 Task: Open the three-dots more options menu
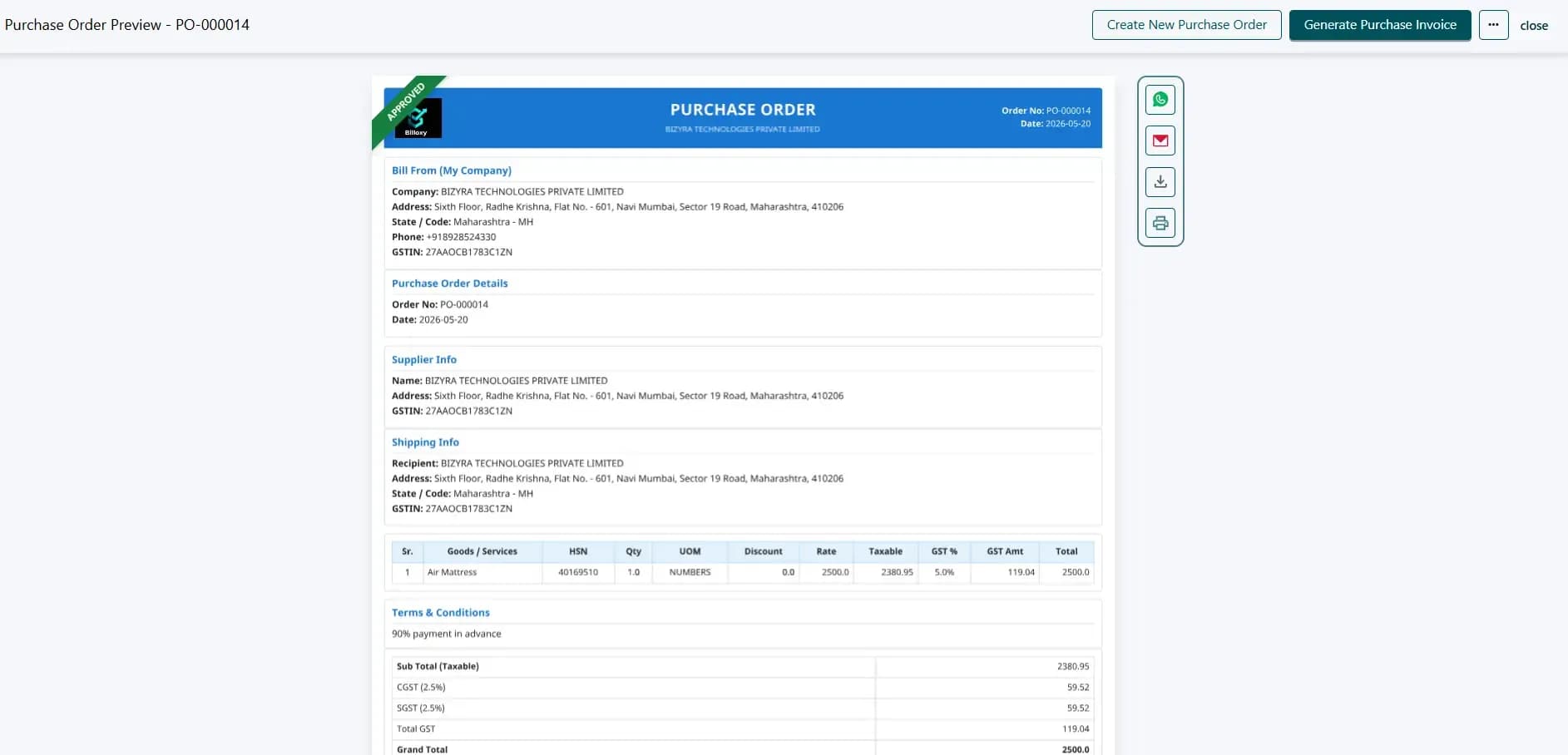click(x=1493, y=25)
